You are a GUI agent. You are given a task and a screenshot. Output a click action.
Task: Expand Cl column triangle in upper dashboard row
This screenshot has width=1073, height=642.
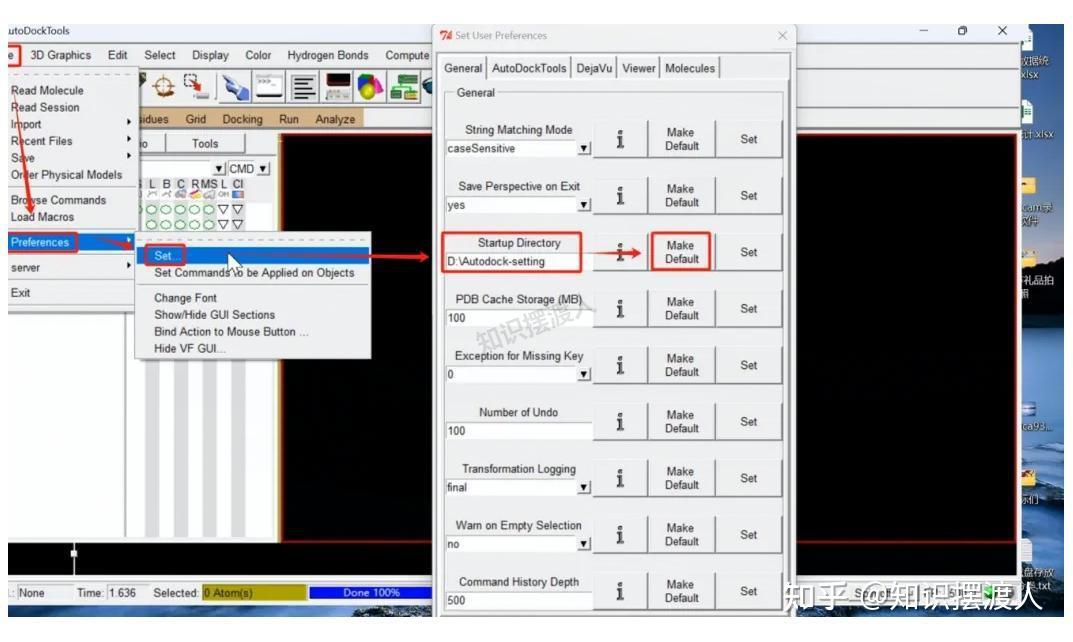(x=237, y=209)
